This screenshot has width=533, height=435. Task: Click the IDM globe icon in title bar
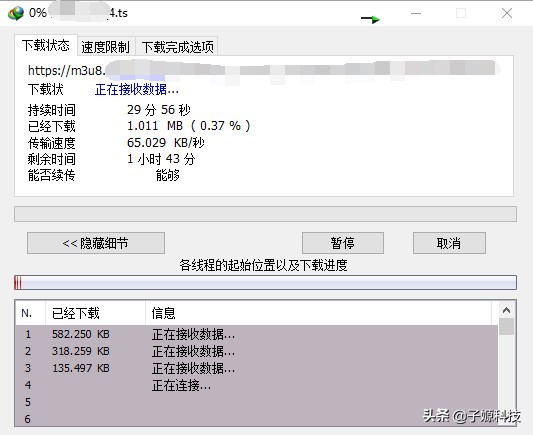click(16, 13)
